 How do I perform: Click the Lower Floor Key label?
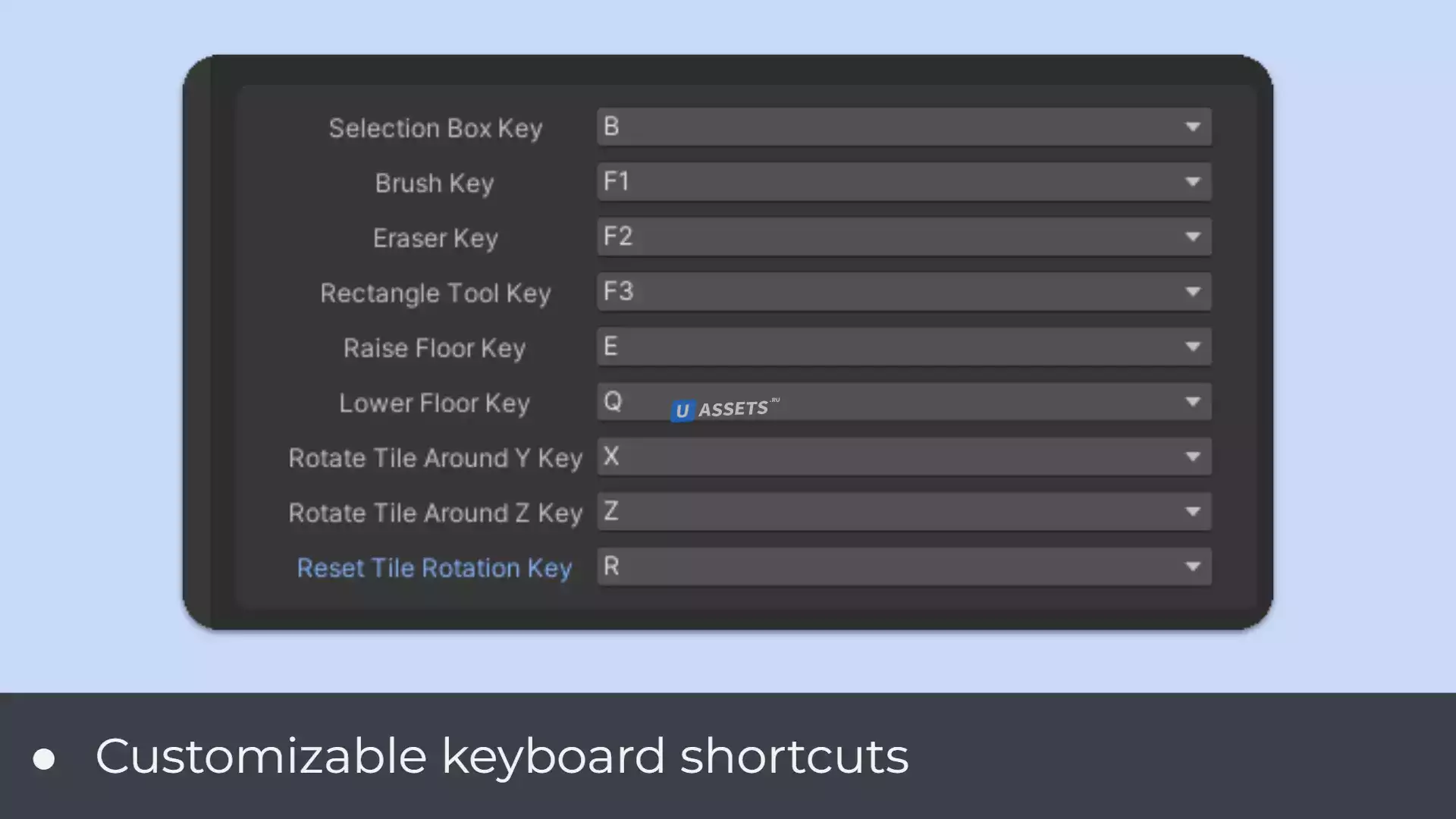tap(435, 403)
